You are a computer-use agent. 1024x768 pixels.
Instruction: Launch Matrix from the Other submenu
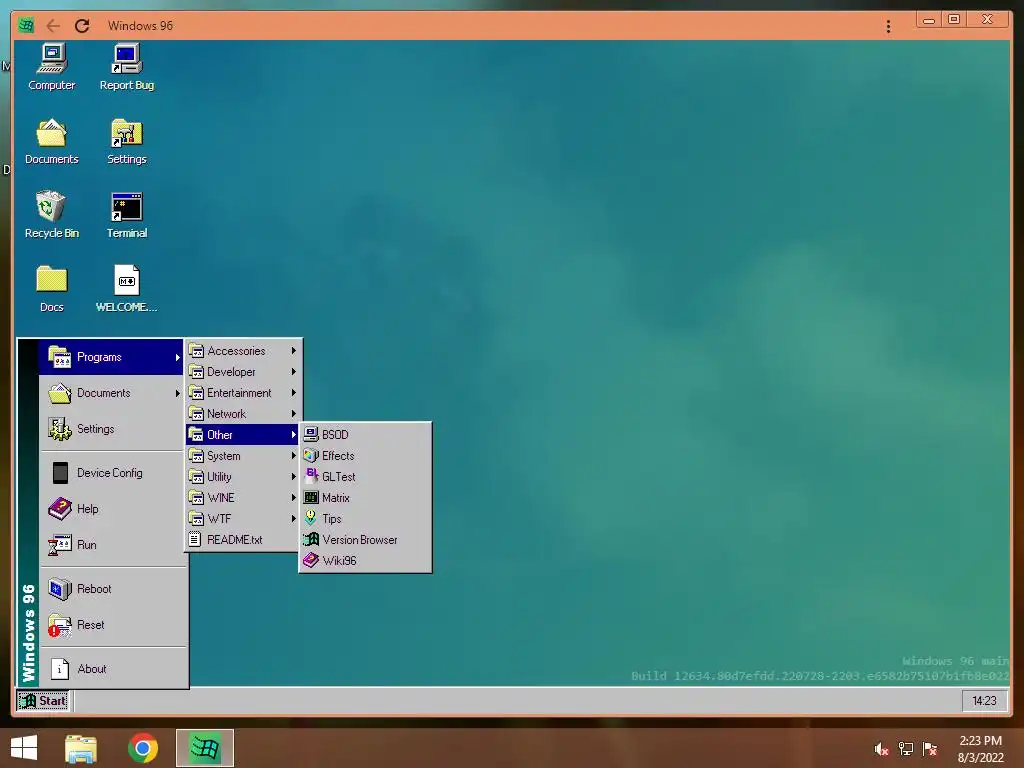pos(365,498)
